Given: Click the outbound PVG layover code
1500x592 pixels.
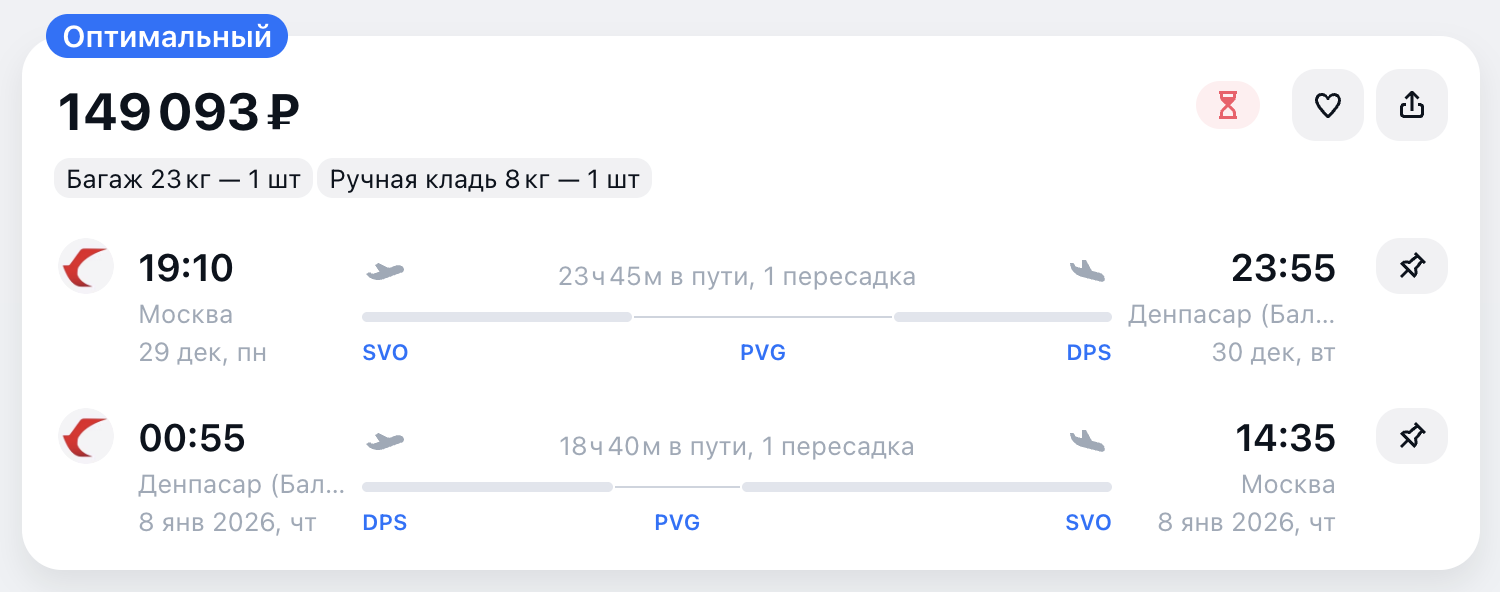Looking at the screenshot, I should [x=763, y=353].
